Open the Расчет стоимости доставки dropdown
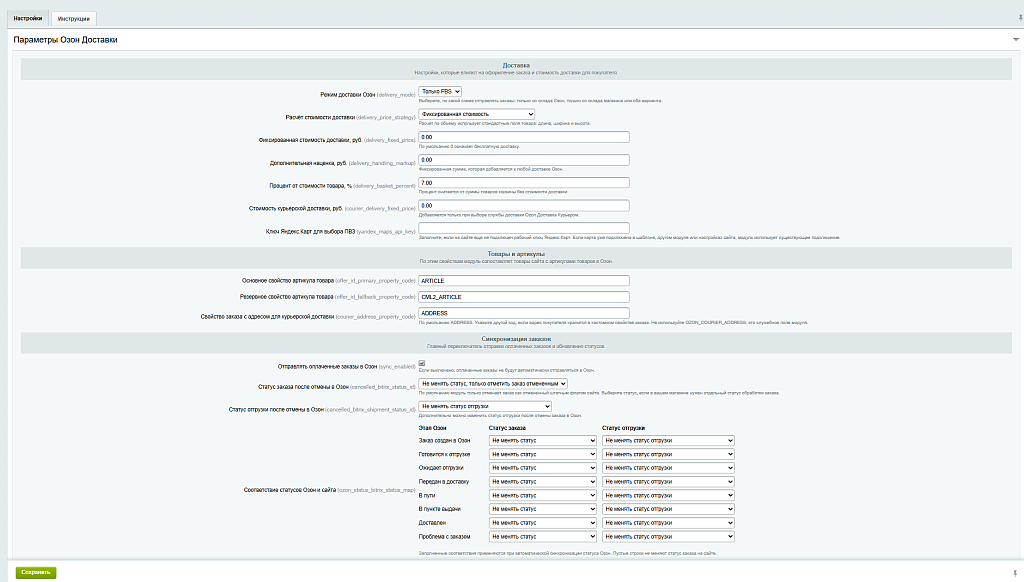This screenshot has width=1024, height=582. pos(477,114)
